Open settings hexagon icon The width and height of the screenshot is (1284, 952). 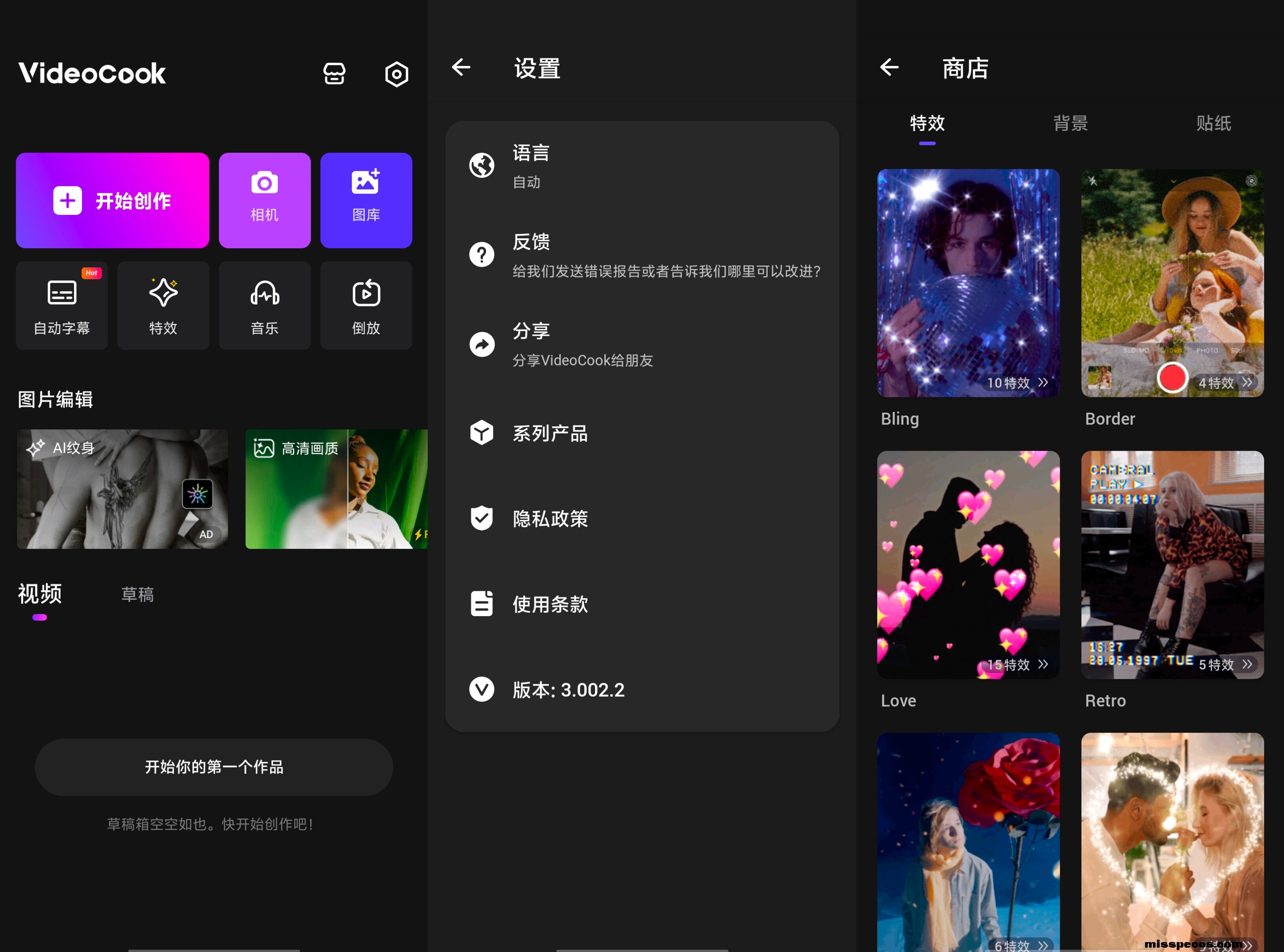396,74
